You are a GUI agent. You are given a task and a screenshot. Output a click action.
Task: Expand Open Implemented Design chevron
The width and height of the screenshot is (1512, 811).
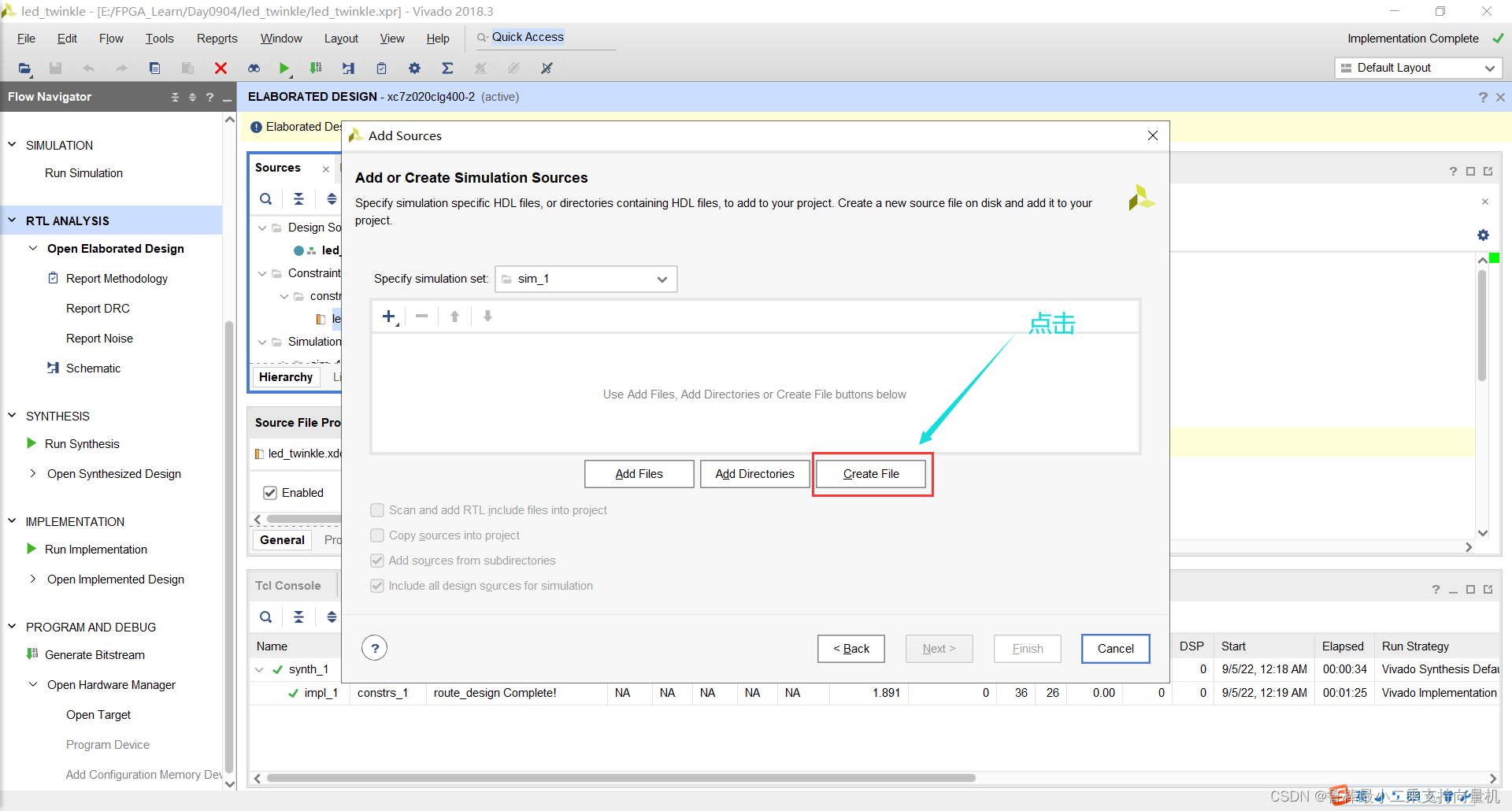coord(33,579)
